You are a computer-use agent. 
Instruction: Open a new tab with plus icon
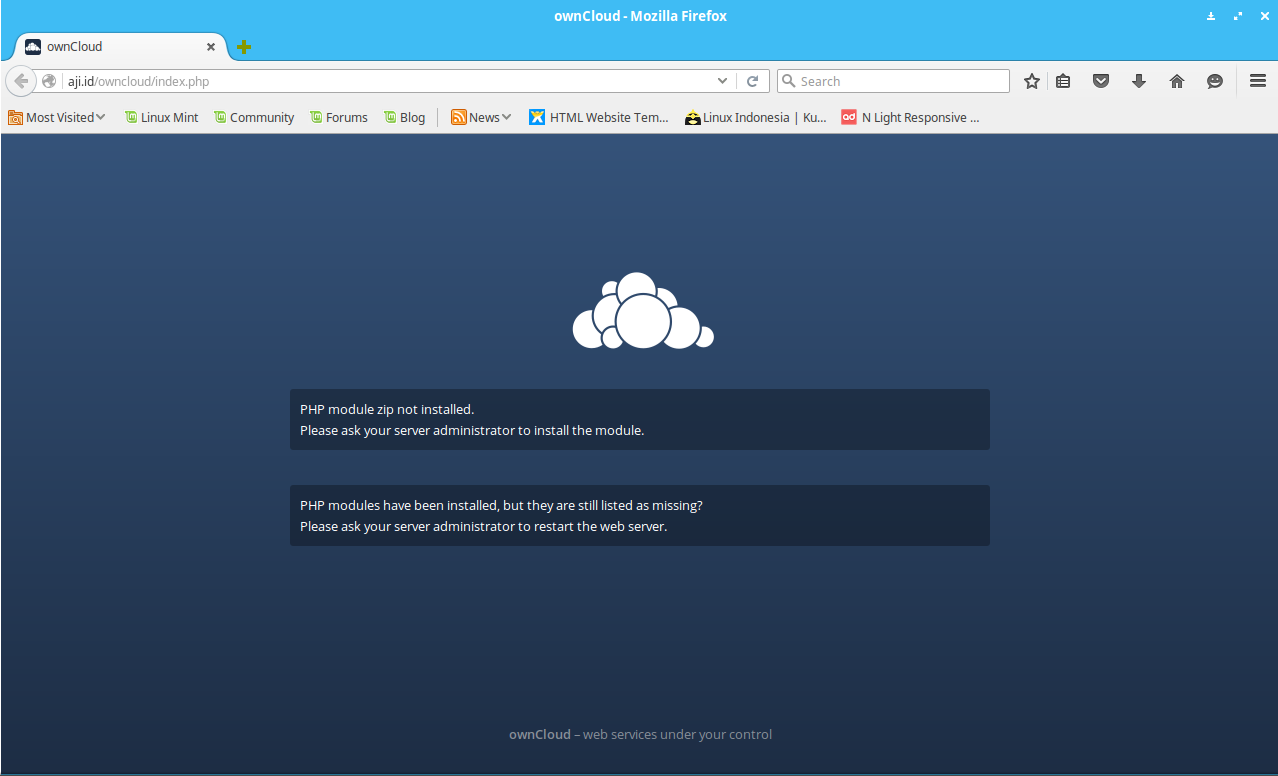tap(244, 47)
